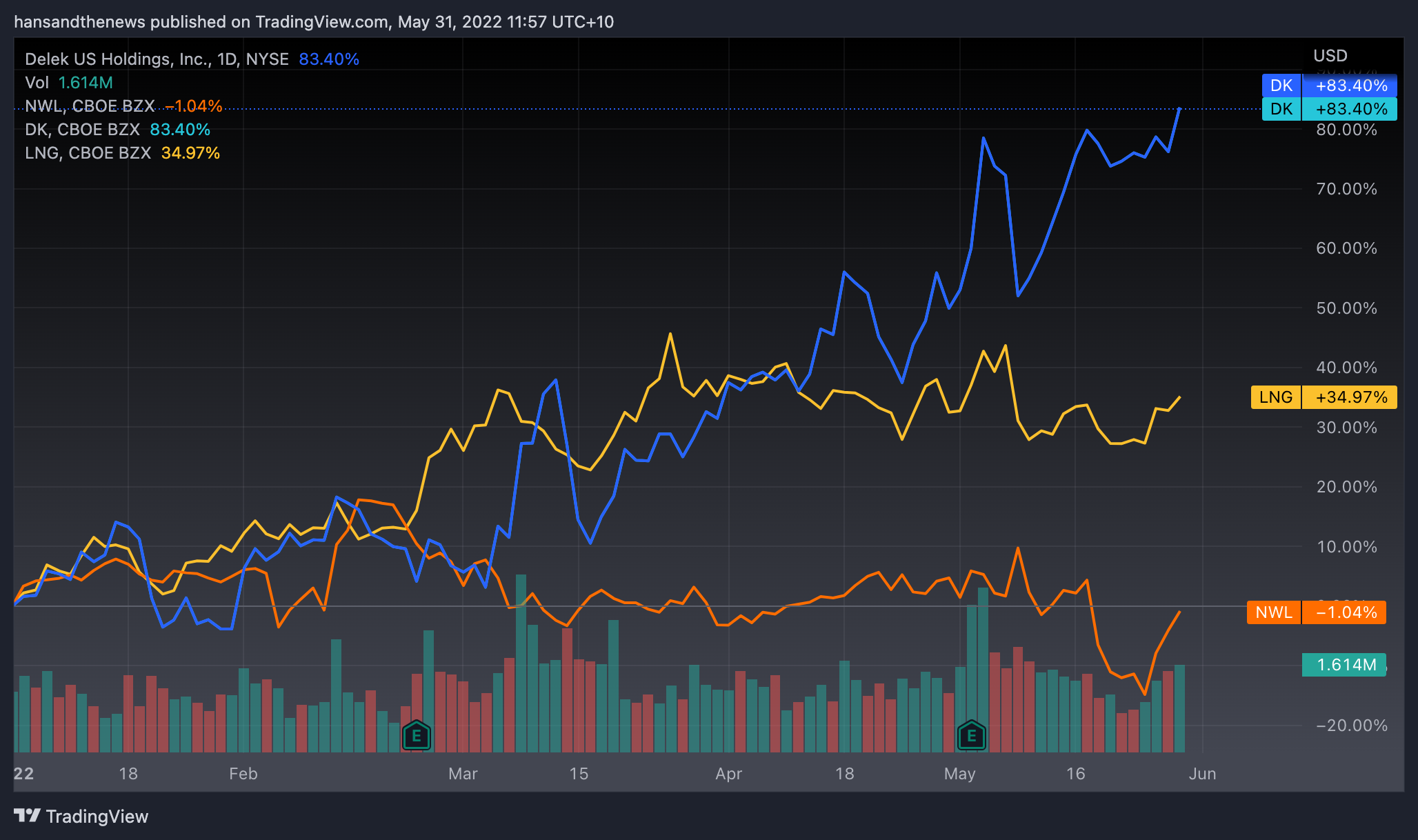Click the Vol indicator legend
This screenshot has width=1418, height=840.
coord(37,83)
